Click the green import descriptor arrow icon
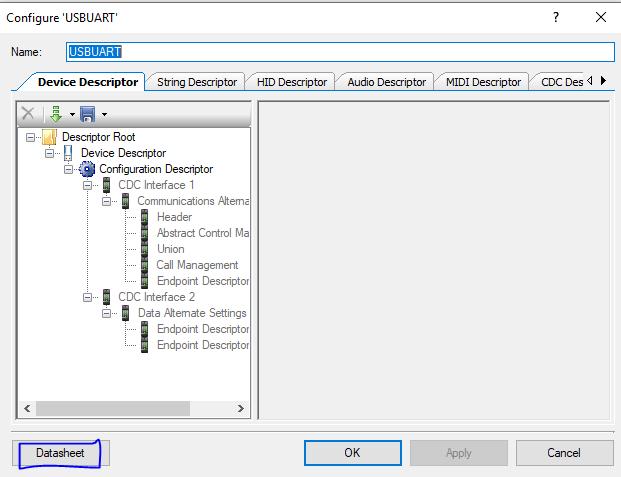The image size is (621, 477). coord(56,114)
